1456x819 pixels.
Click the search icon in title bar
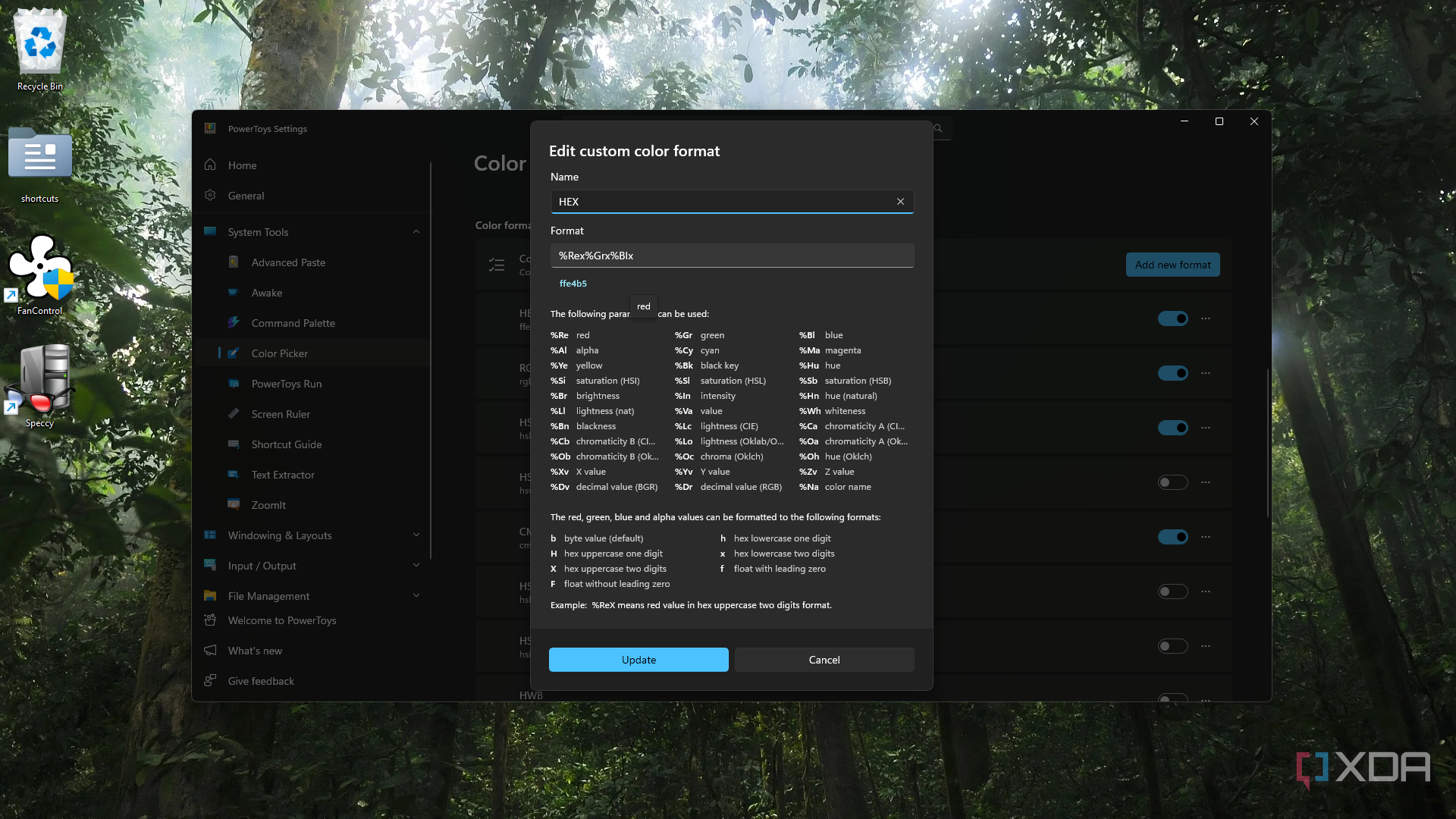pyautogui.click(x=938, y=128)
